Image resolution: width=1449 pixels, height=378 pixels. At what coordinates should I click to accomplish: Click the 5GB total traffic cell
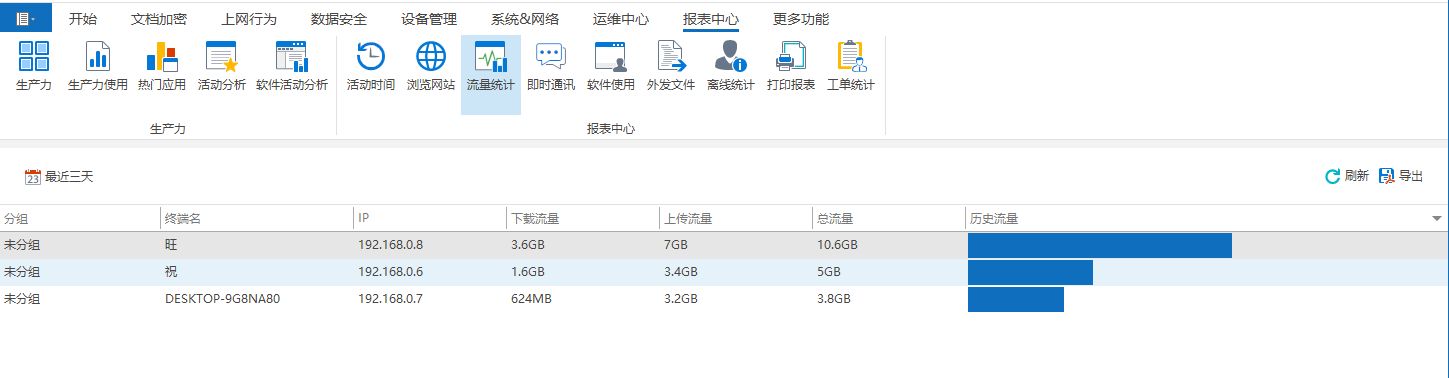click(x=828, y=272)
